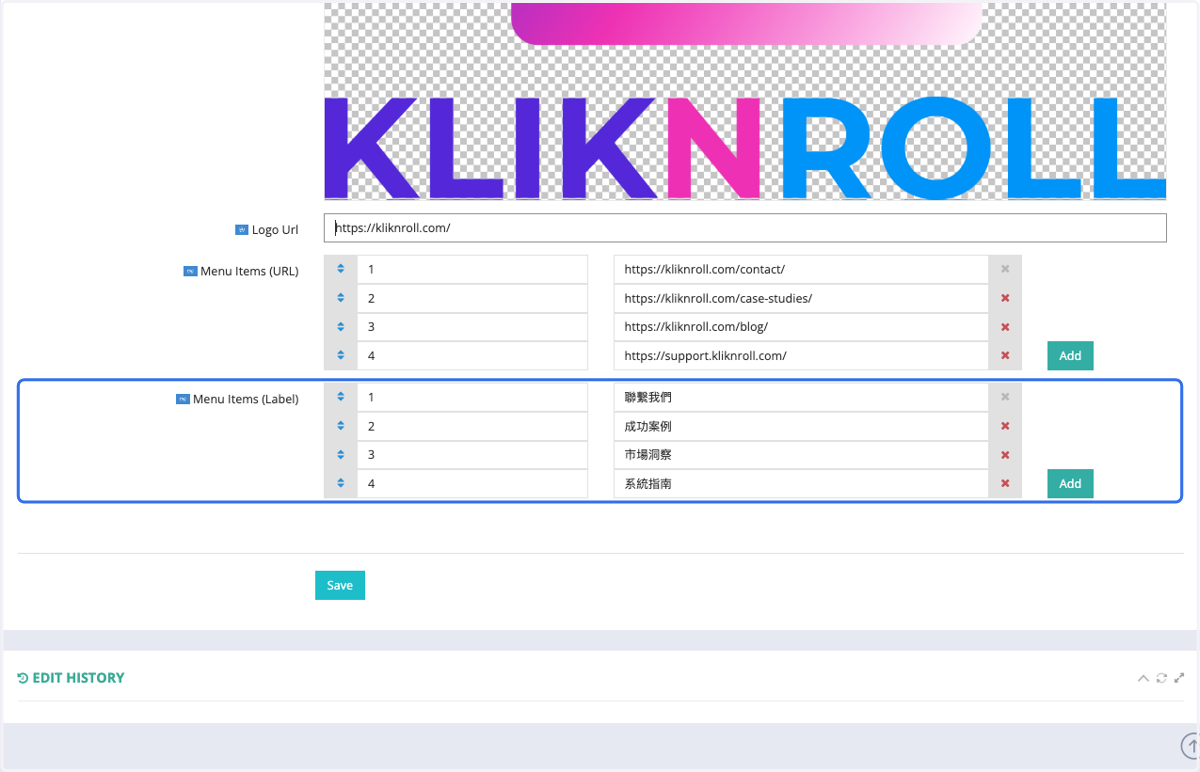The image size is (1200, 772).
Task: Click key field 2 in Menu Items (Label)
Action: tap(472, 426)
